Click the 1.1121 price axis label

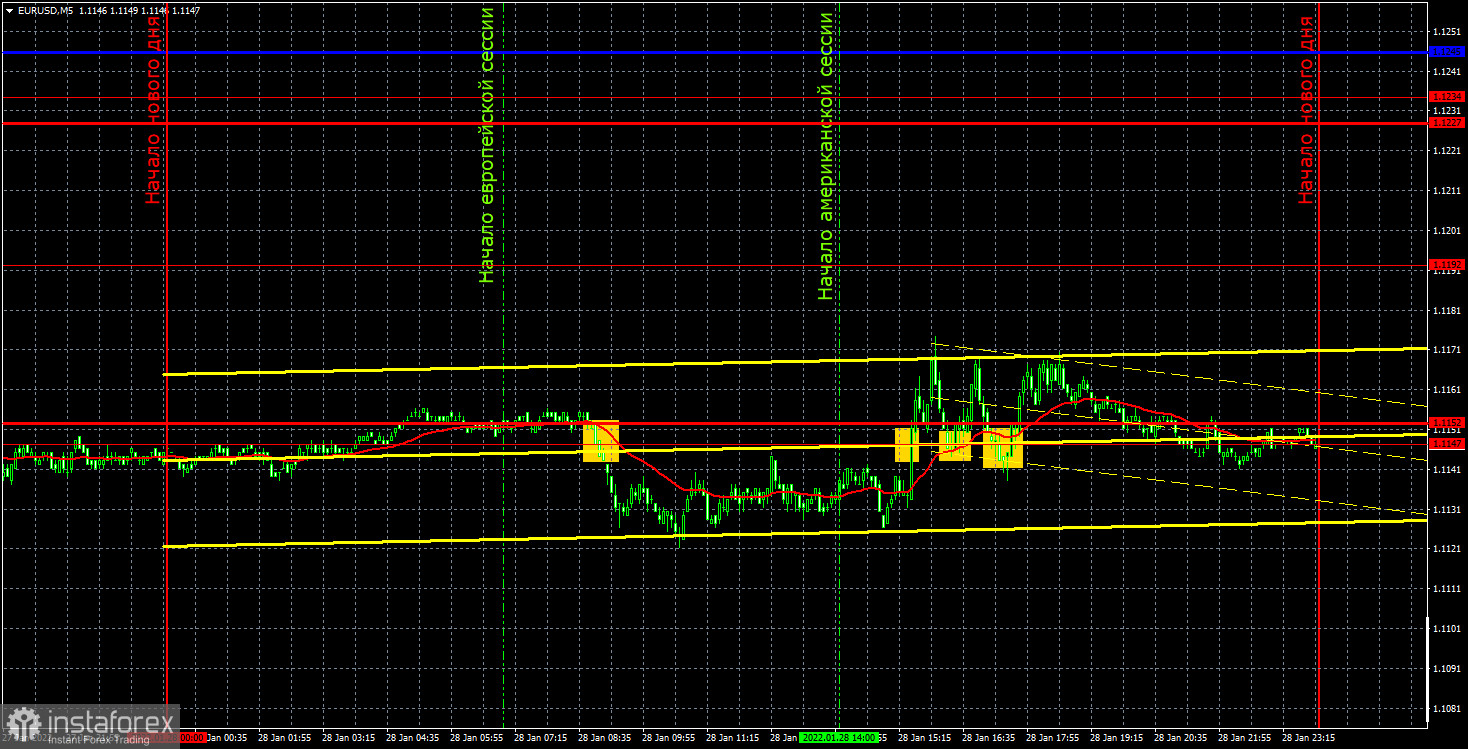point(1447,549)
